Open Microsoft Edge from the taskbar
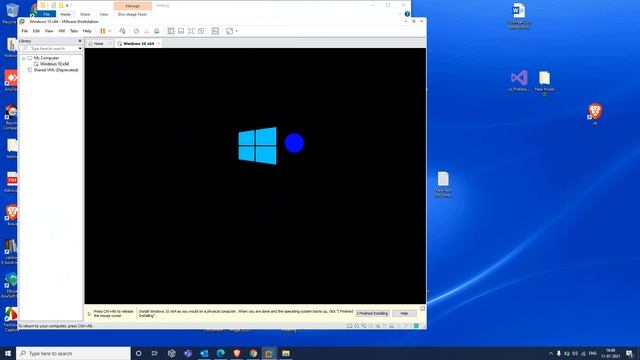640x360 pixels. click(x=220, y=353)
